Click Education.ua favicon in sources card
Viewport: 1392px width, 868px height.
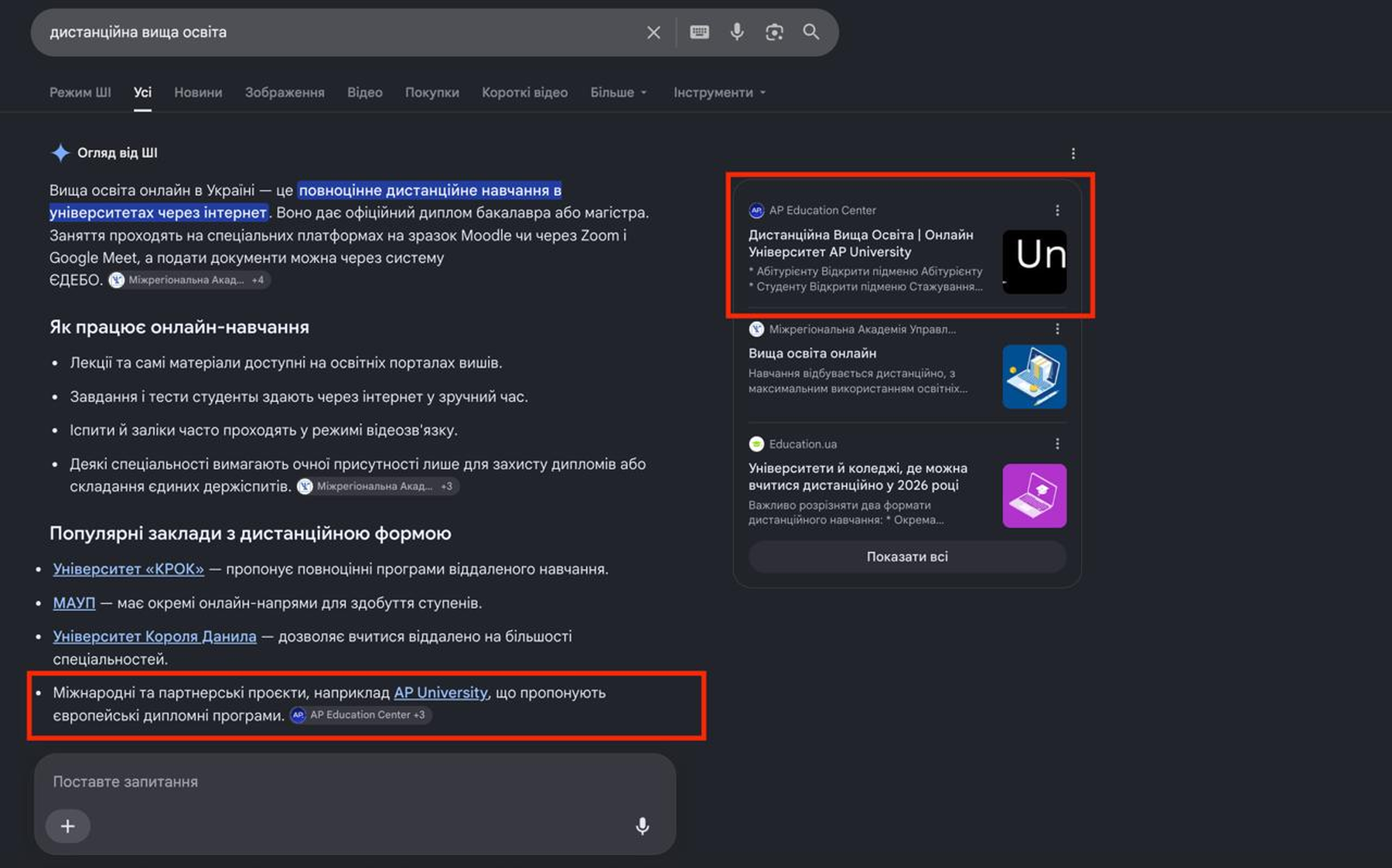(756, 444)
